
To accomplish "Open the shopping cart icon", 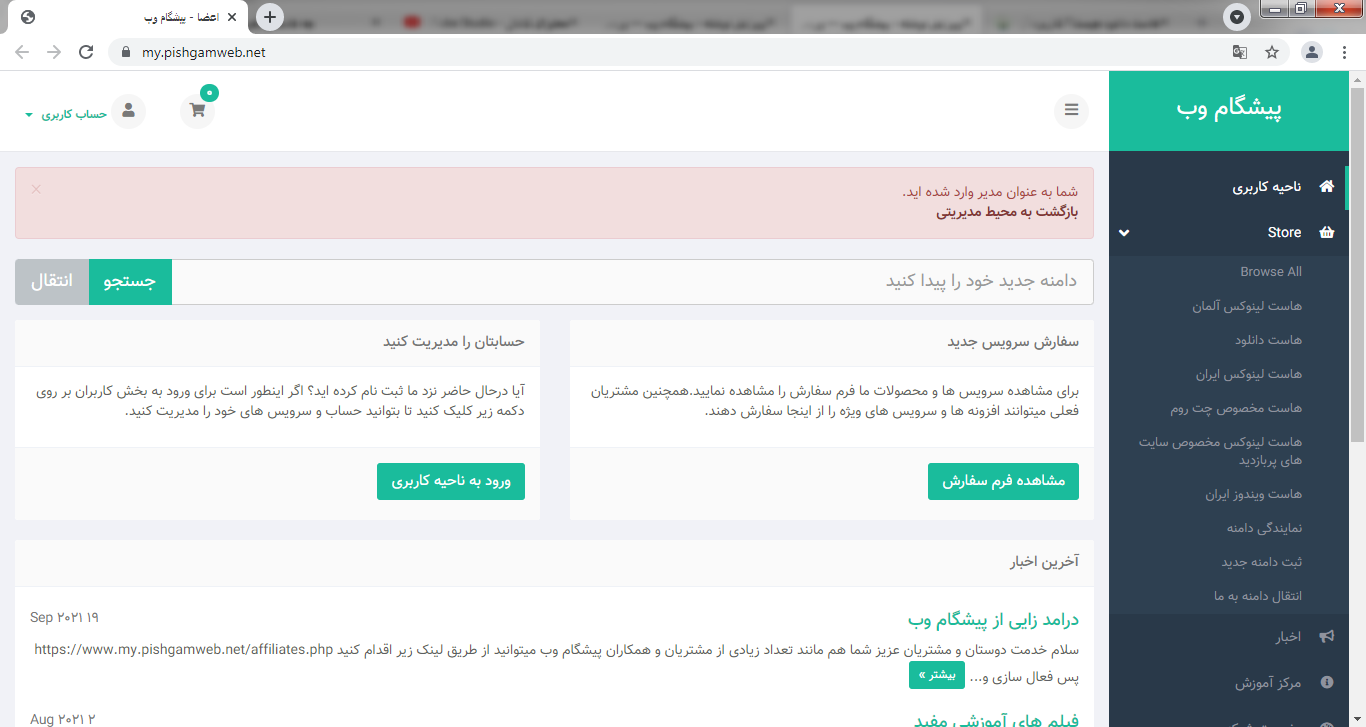I will 198,111.
